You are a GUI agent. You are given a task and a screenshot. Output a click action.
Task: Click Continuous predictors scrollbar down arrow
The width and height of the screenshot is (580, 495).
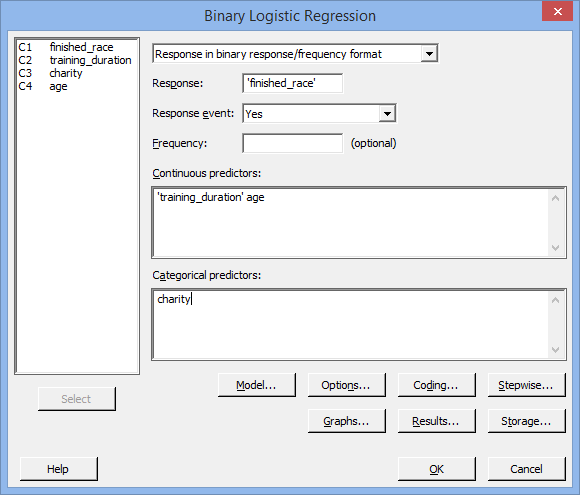tap(555, 248)
